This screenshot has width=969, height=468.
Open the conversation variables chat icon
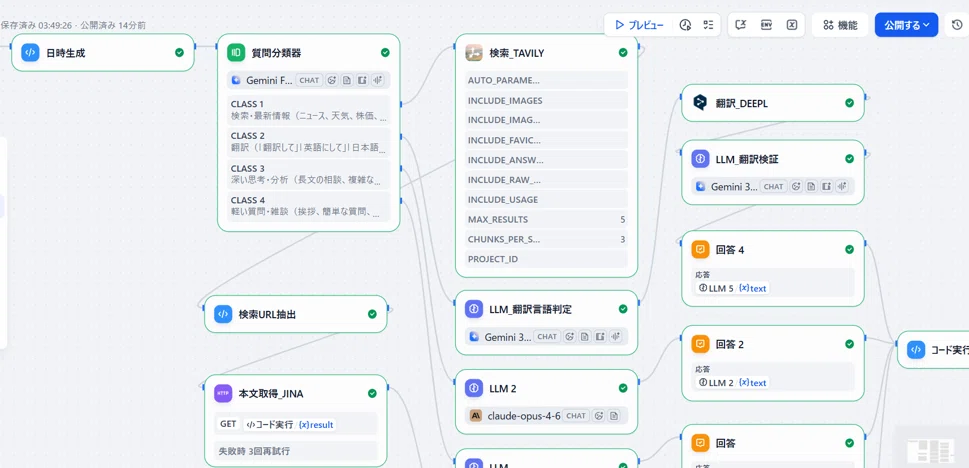742,25
